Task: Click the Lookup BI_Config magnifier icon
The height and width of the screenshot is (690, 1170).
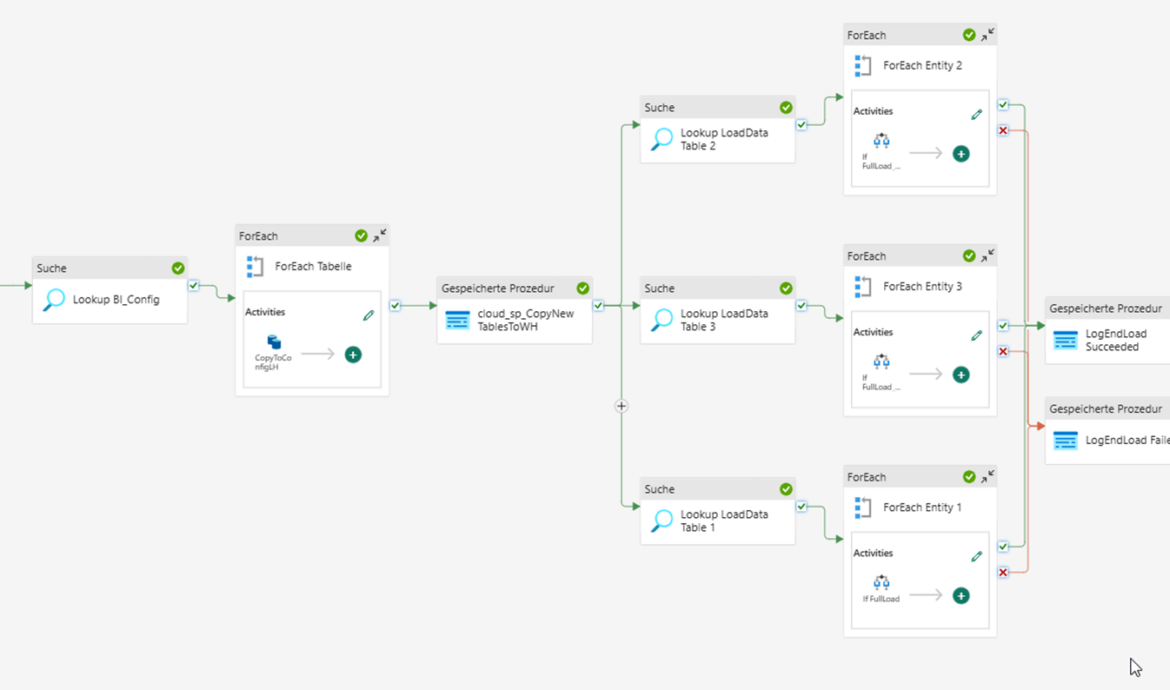Action: pos(54,300)
